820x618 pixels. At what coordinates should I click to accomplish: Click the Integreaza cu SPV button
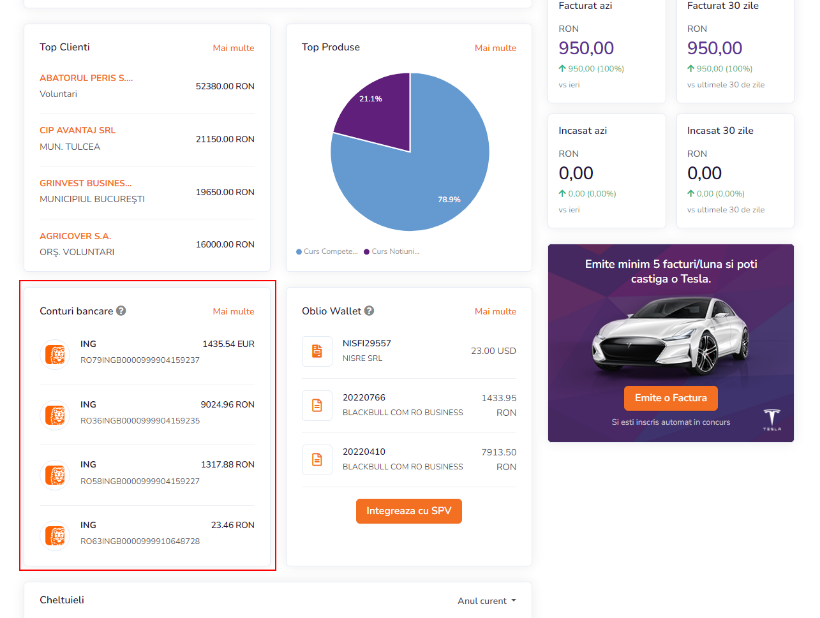tap(409, 511)
